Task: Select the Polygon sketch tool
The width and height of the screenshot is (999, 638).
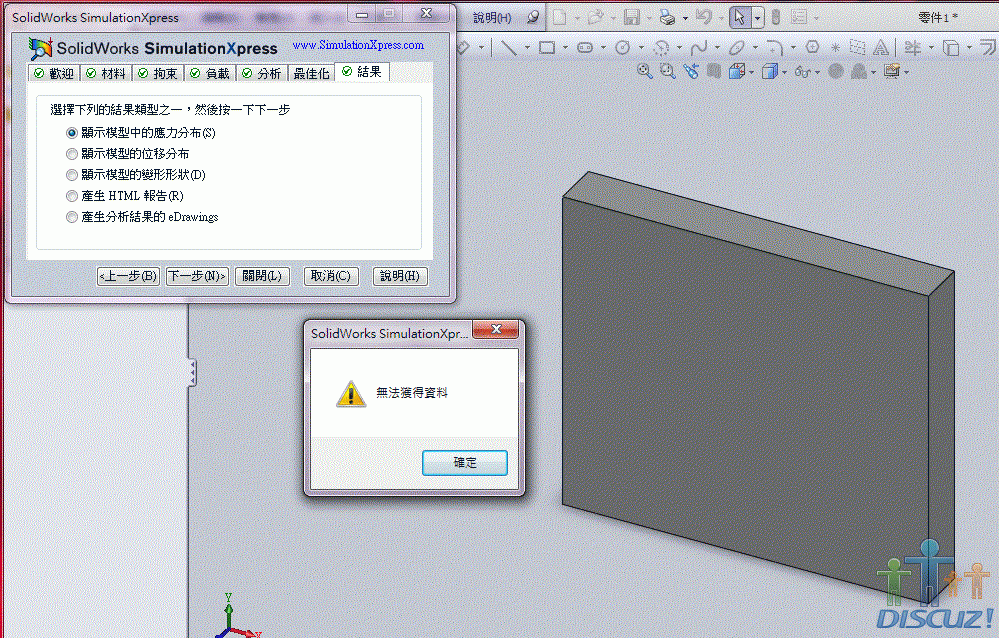Action: point(812,47)
